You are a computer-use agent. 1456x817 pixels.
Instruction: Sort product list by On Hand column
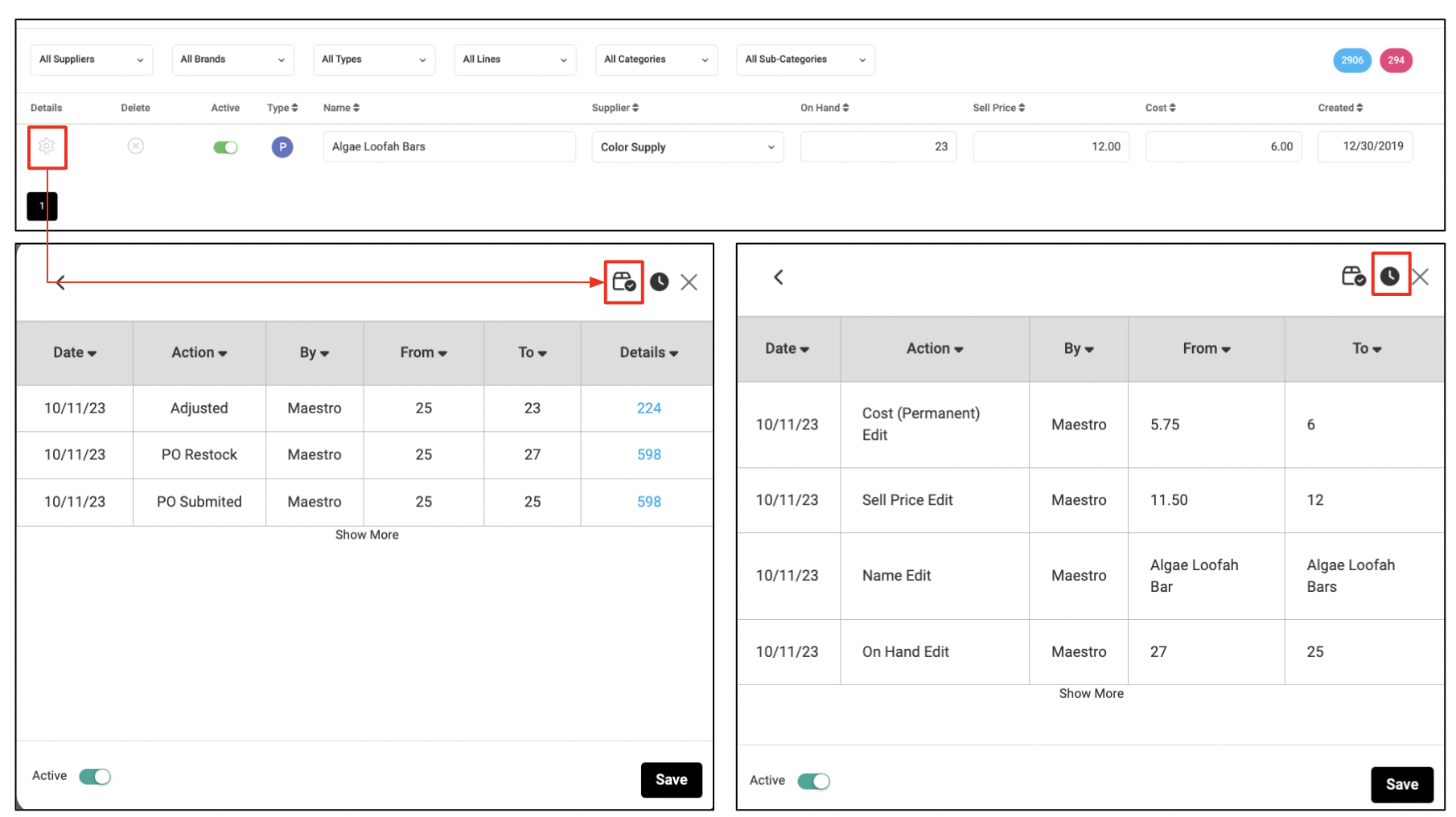(x=825, y=108)
